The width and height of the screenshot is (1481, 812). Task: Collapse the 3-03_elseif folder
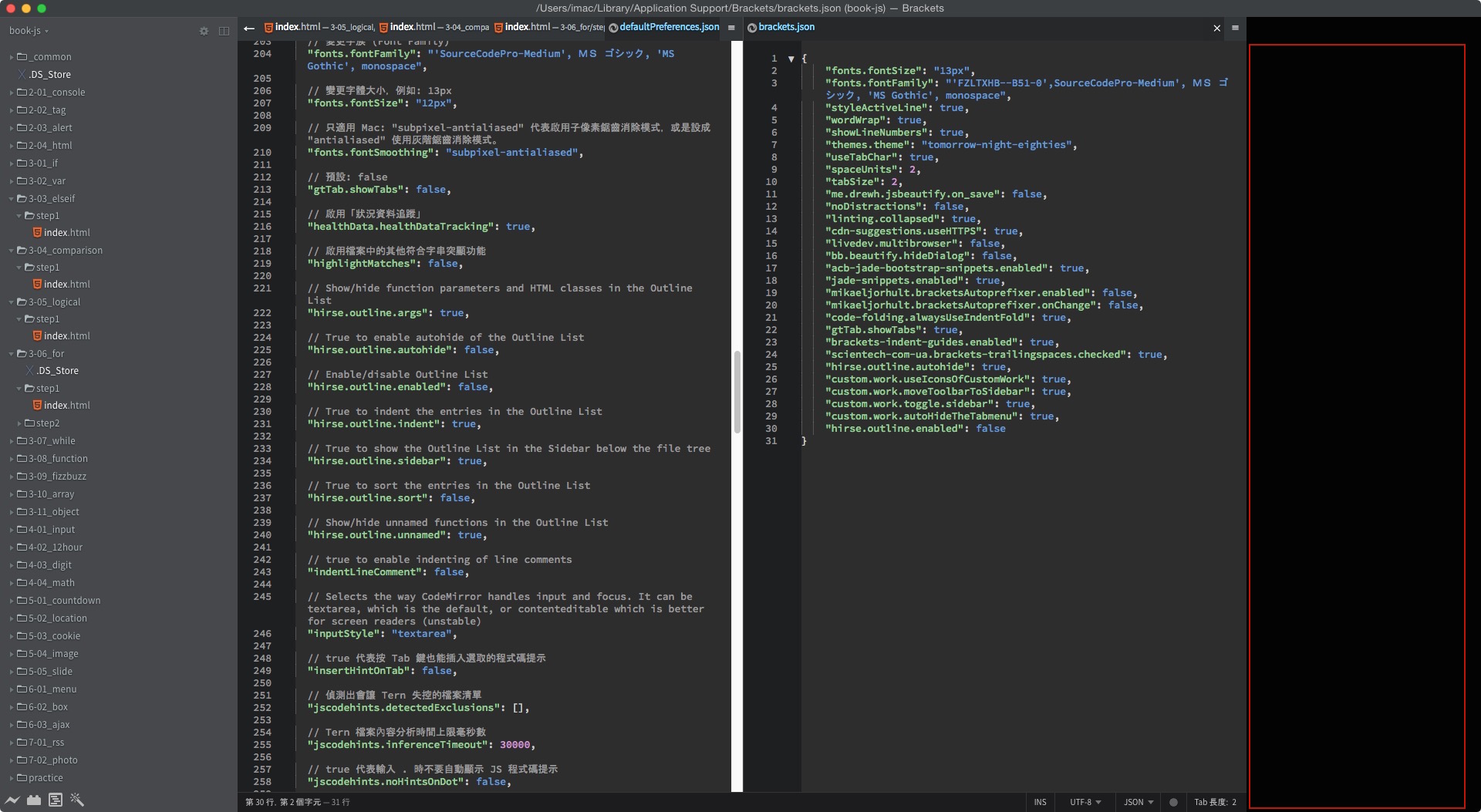(x=12, y=199)
